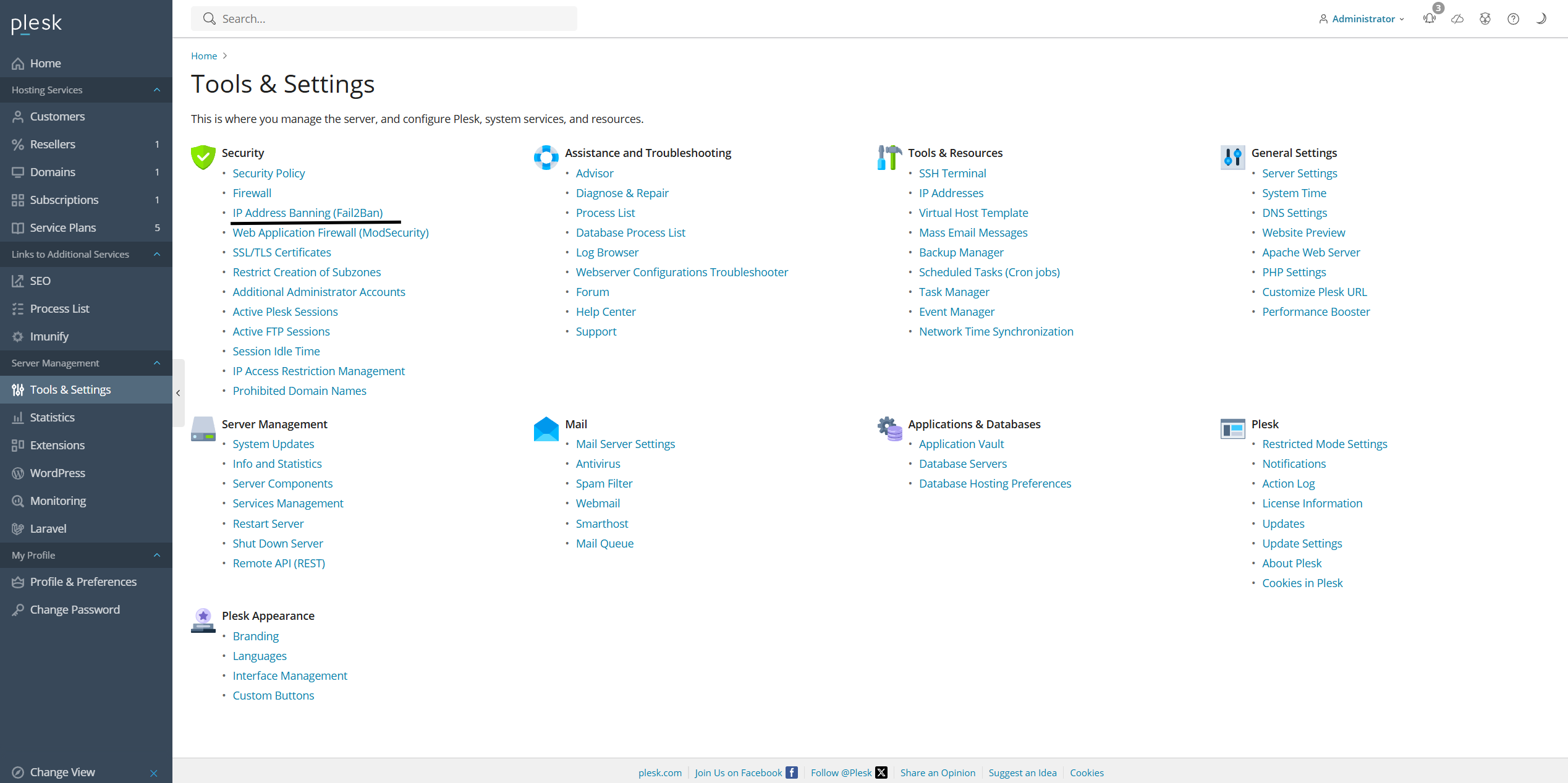Click the Assistance and Troubleshooting lifebuoy icon
This screenshot has width=1568, height=783.
click(546, 157)
